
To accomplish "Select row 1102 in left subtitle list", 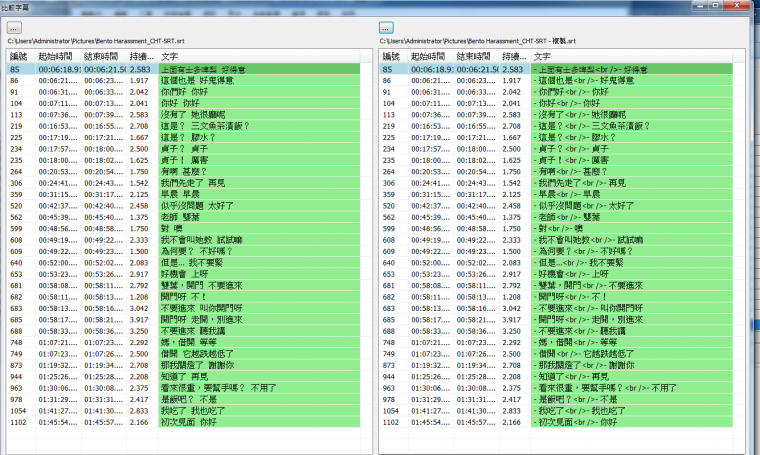I will (183, 422).
